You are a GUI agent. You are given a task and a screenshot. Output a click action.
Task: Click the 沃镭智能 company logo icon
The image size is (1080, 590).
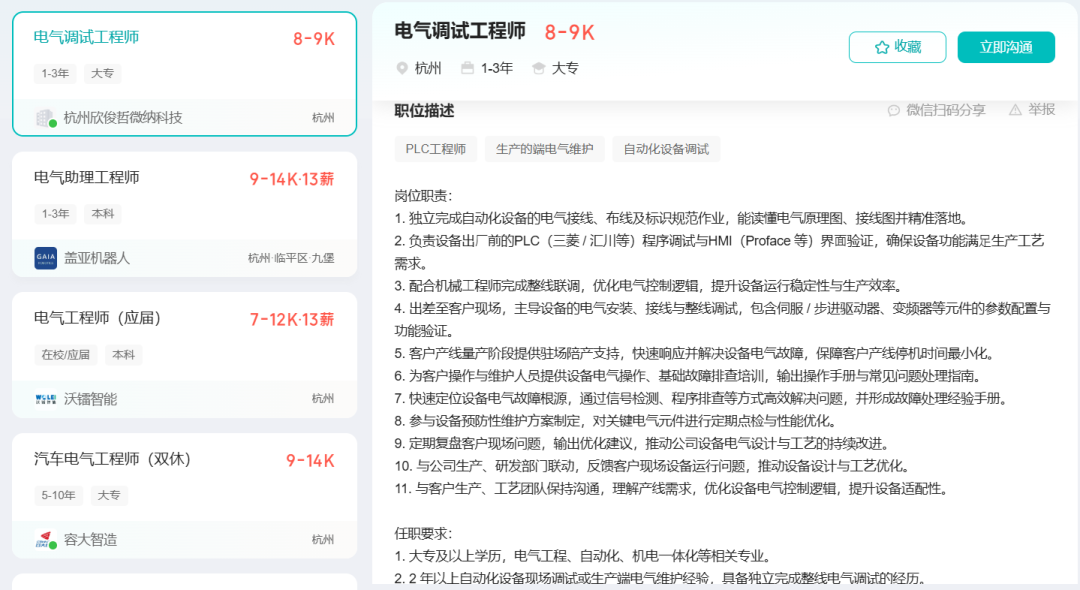coord(46,399)
